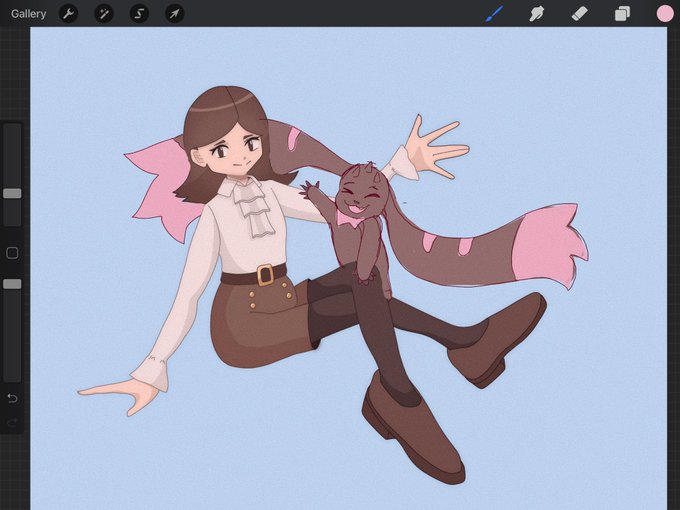Redo the last undone action
This screenshot has width=680, height=510.
[x=12, y=422]
